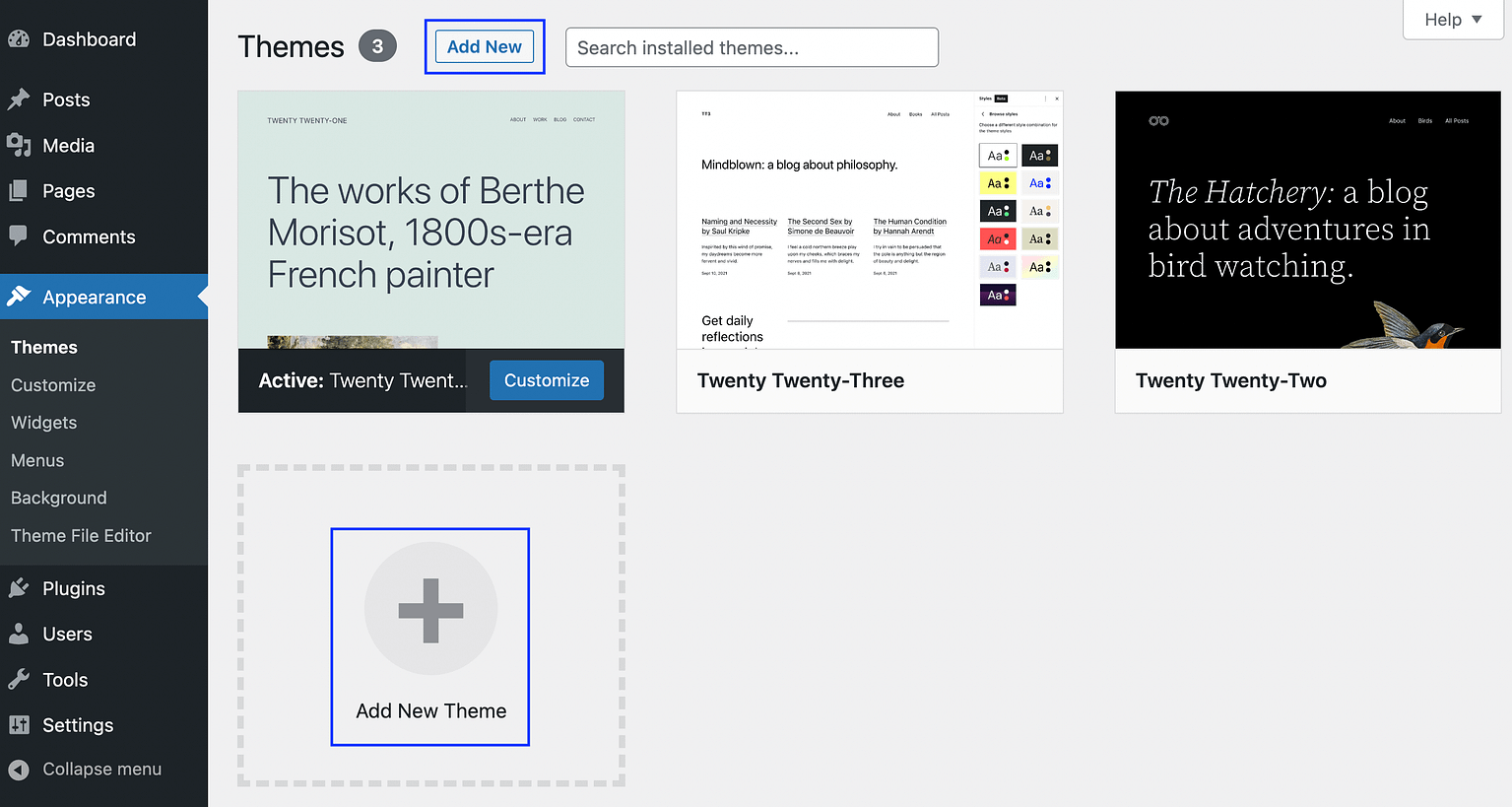Select the Appearance brush icon
The image size is (1512, 807).
tap(20, 296)
